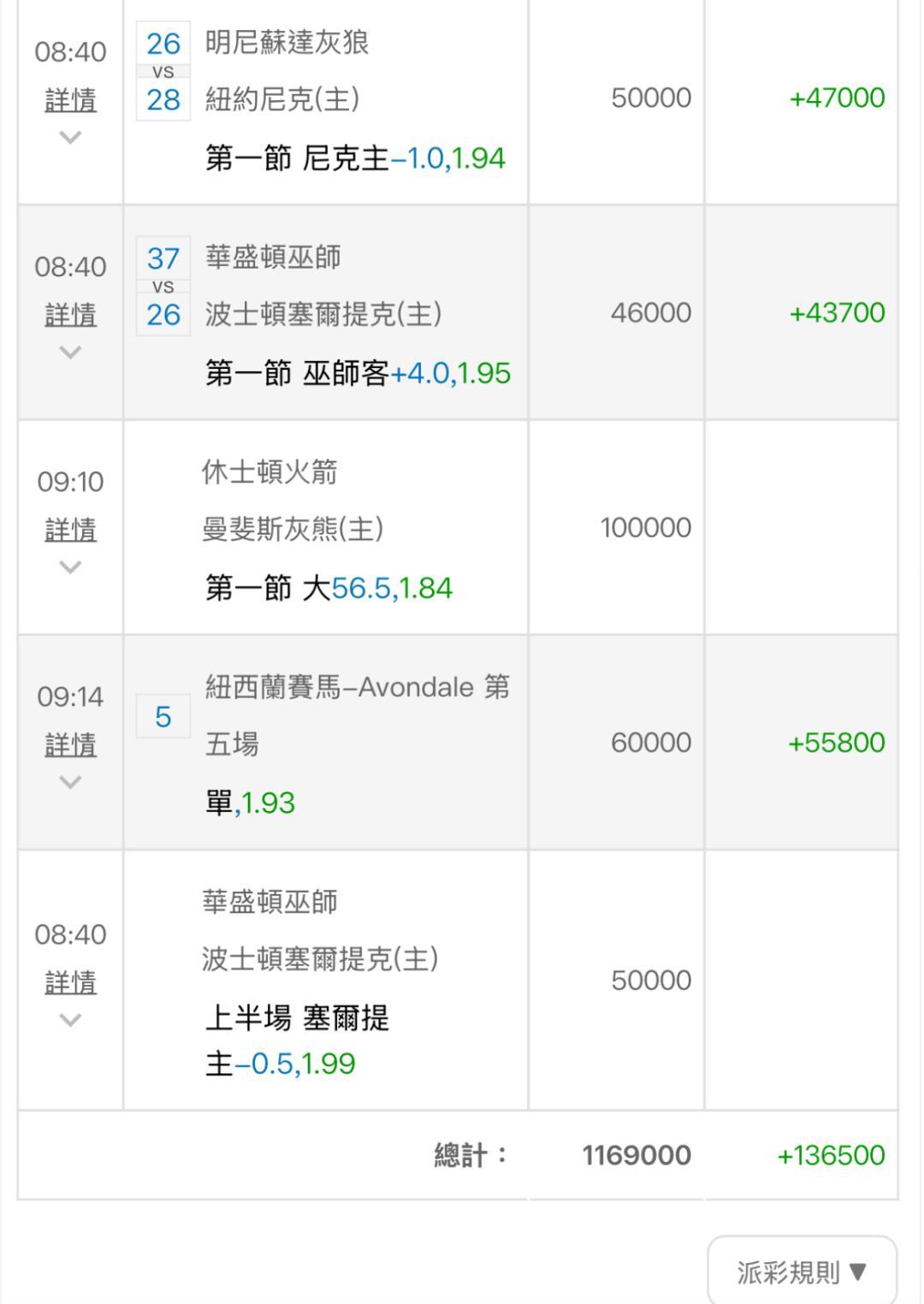The image size is (924, 1304).
Task: Click the 26 vs 28 score box
Action: click(163, 72)
